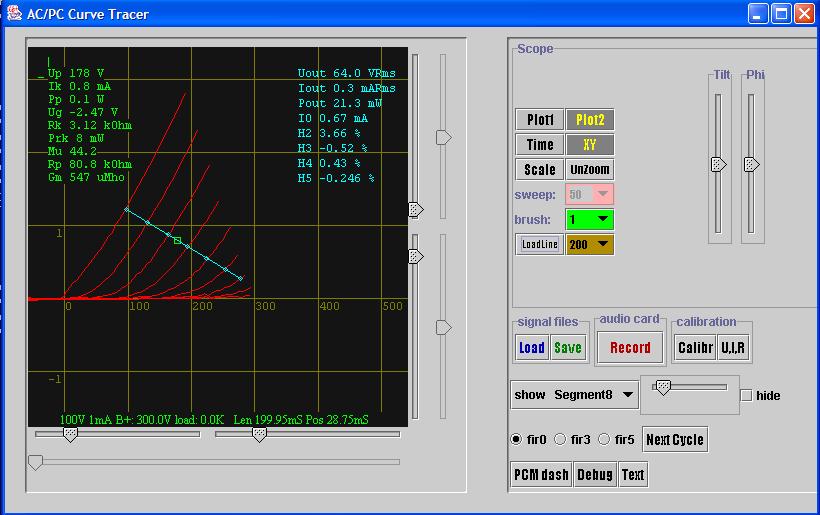Open the brush dropdown showing 1
The width and height of the screenshot is (820, 515).
click(590, 219)
